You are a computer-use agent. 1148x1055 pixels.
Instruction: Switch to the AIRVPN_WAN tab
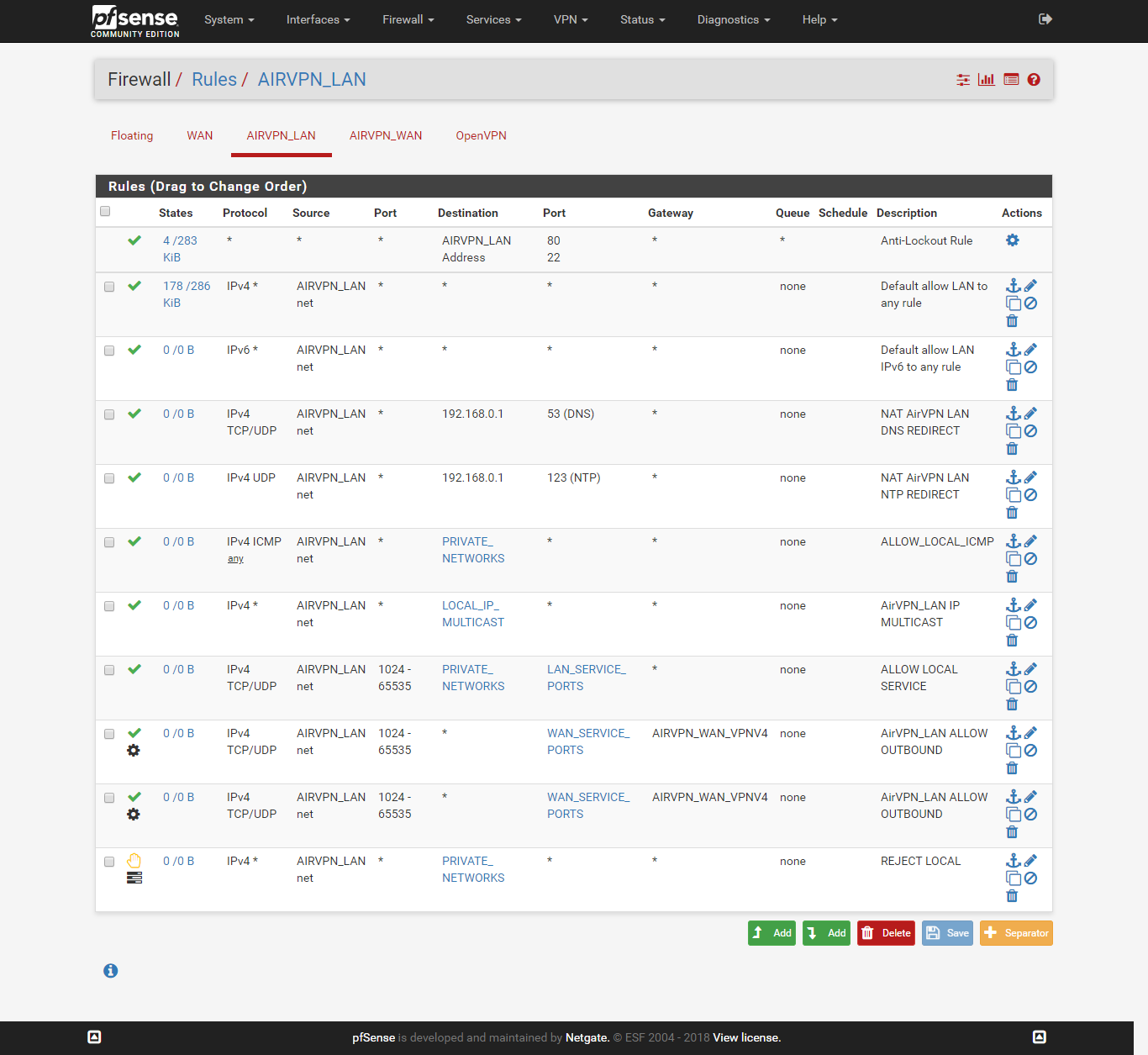386,135
